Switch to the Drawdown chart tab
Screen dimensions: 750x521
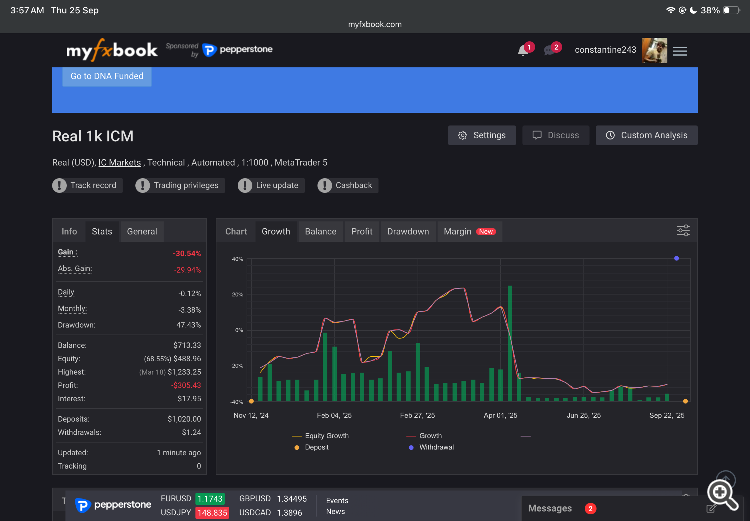[408, 232]
